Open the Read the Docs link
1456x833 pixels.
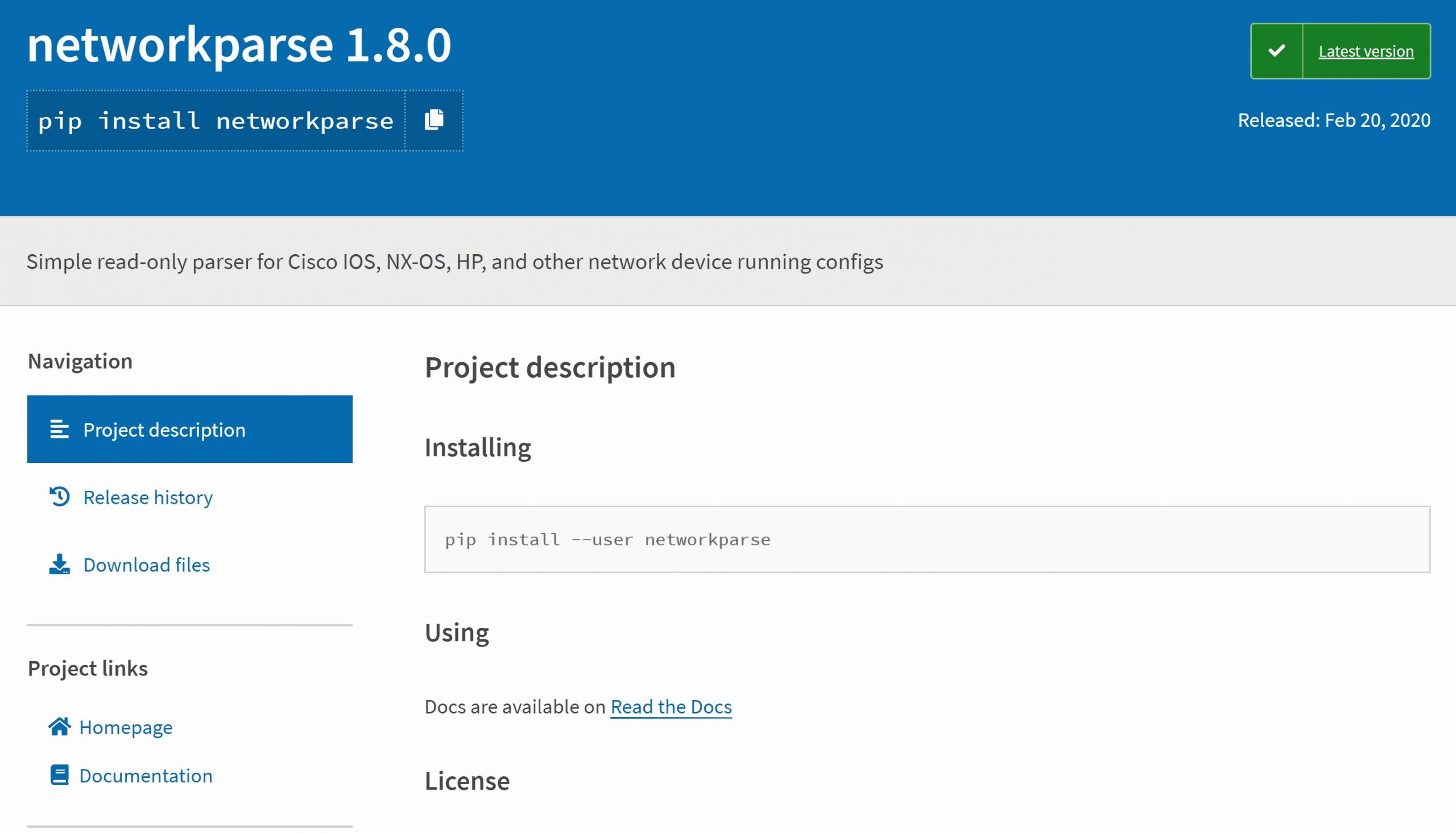pos(671,707)
